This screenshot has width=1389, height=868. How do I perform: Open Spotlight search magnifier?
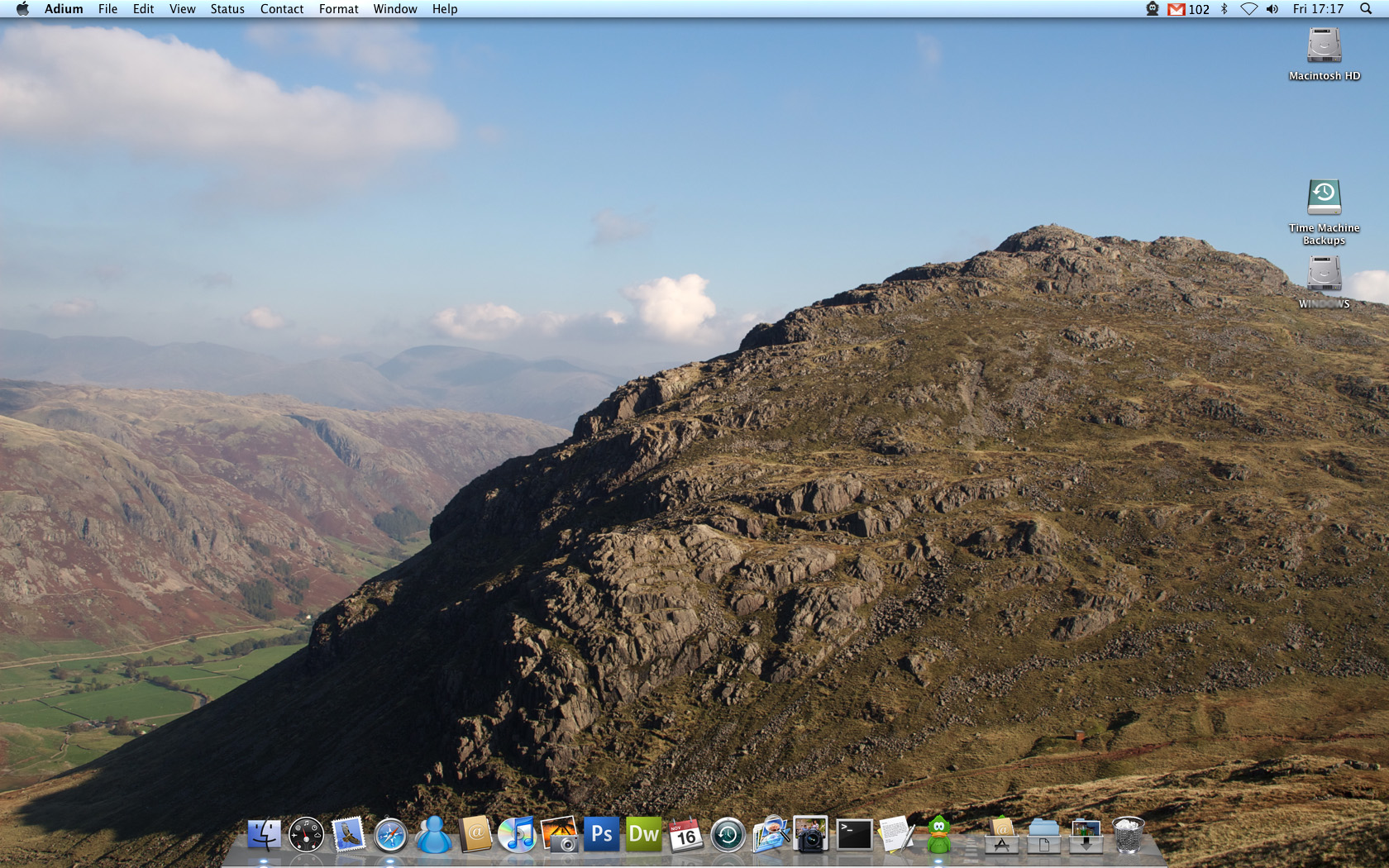point(1366,9)
